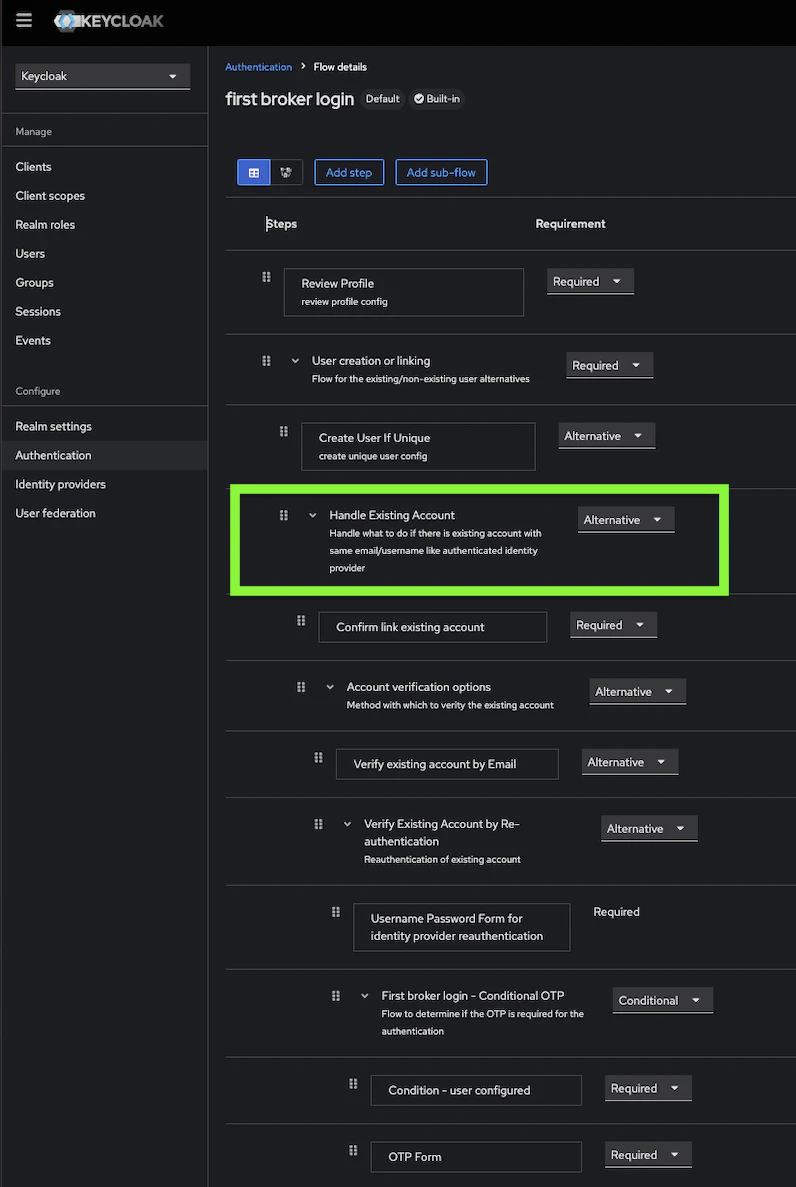Select the Review Profile step box
The width and height of the screenshot is (796, 1187).
(404, 292)
